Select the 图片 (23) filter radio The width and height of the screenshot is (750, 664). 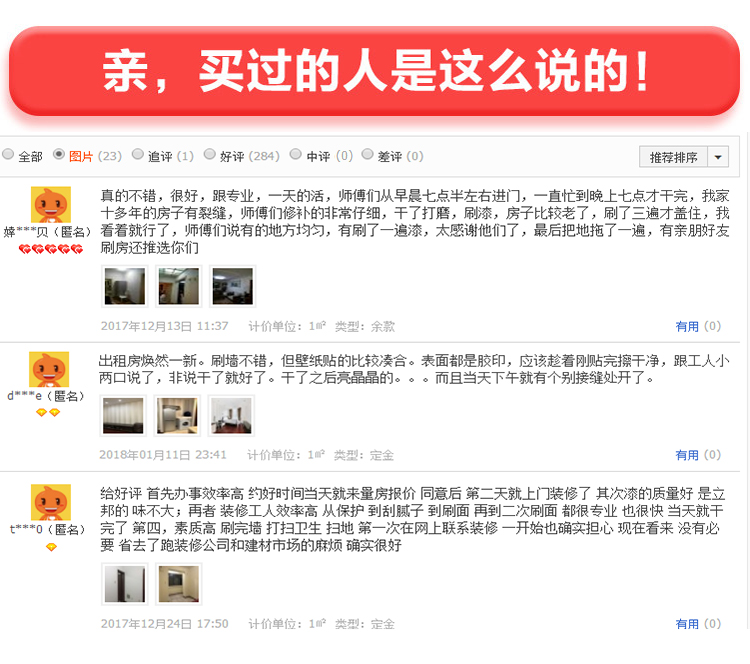tap(59, 155)
